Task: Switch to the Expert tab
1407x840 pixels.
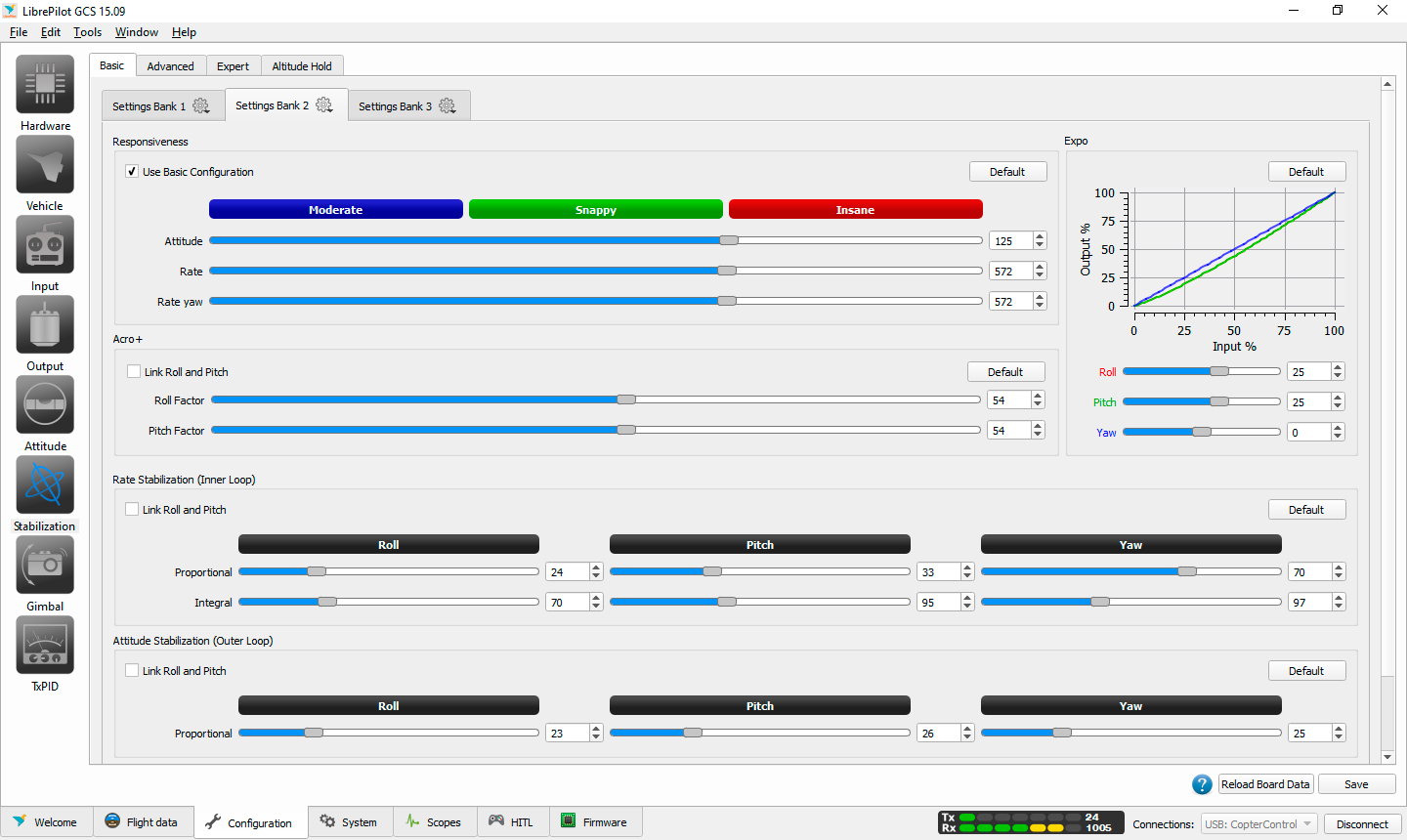Action: (233, 66)
